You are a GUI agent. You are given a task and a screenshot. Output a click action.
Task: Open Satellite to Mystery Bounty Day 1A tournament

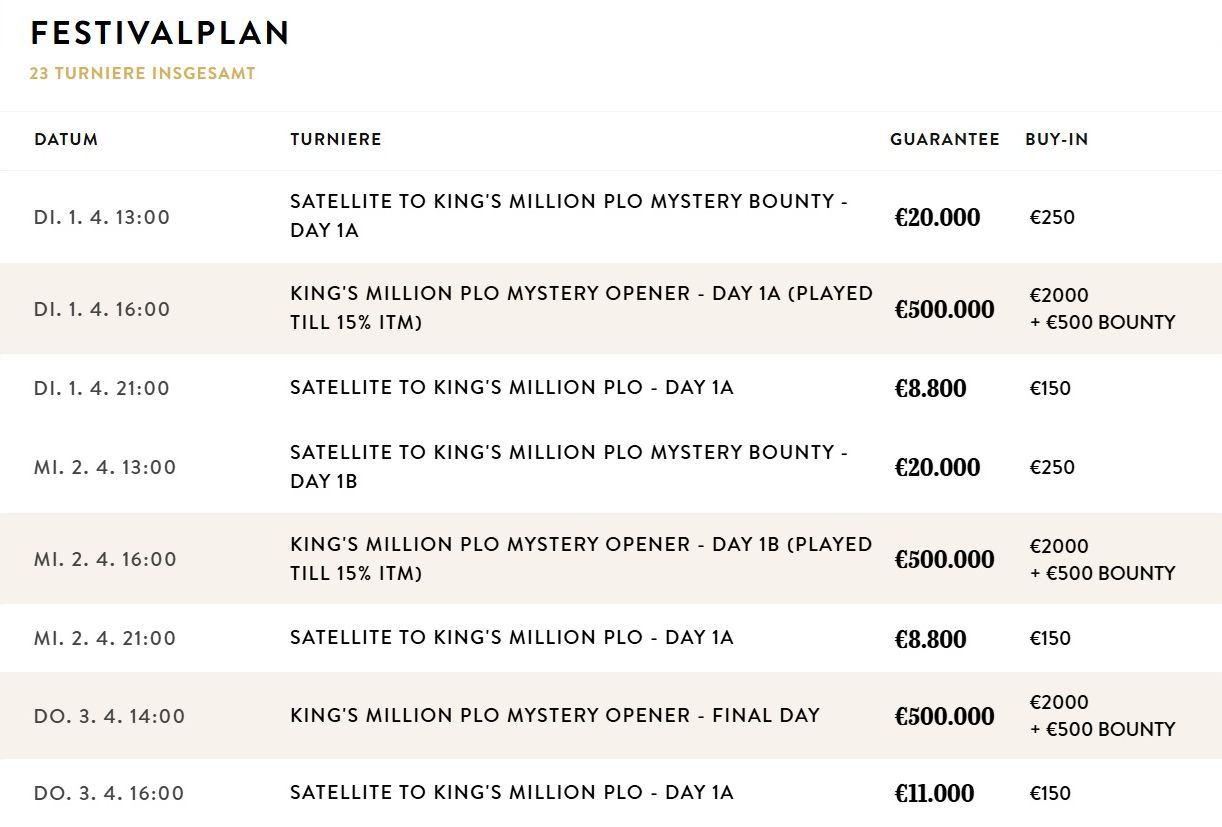coord(569,216)
